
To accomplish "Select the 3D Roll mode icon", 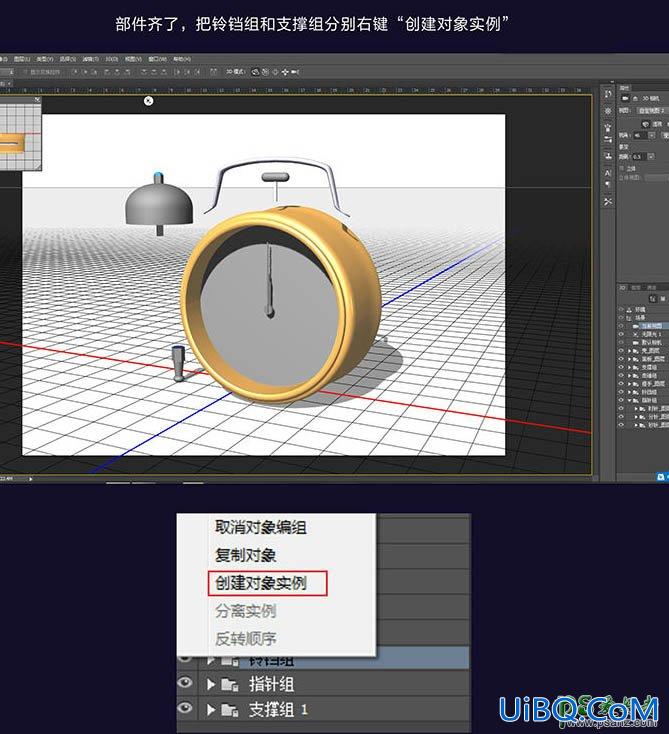I will [x=265, y=72].
